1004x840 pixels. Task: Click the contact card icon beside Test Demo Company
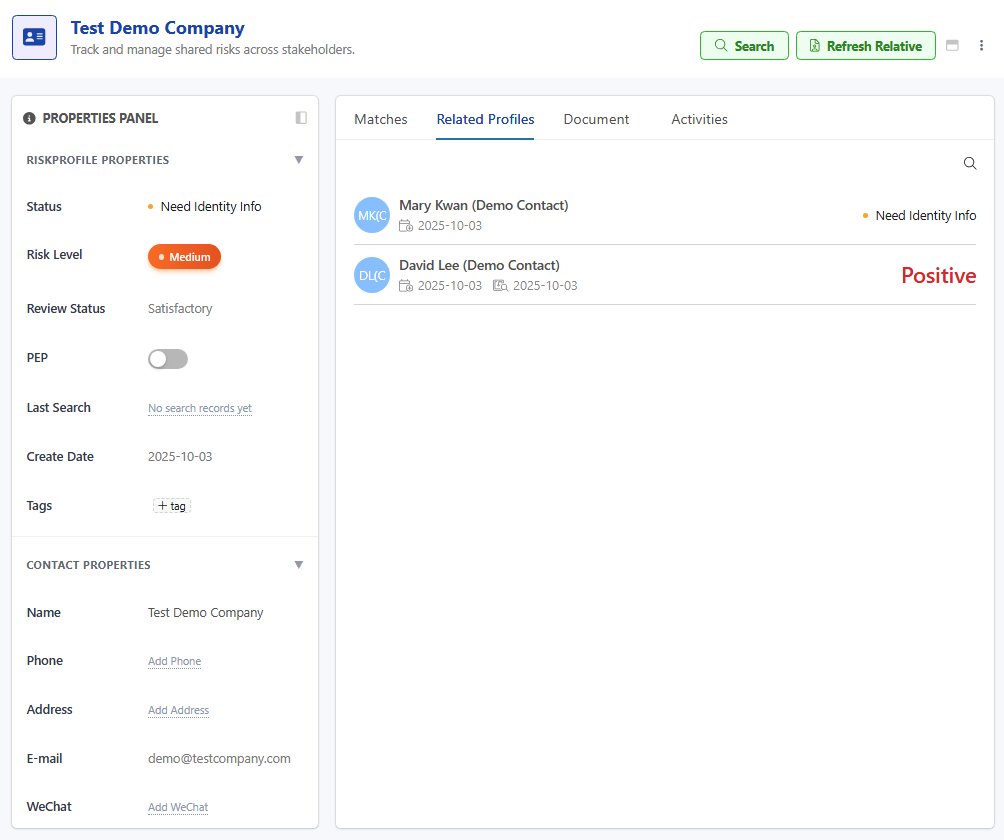pos(35,37)
